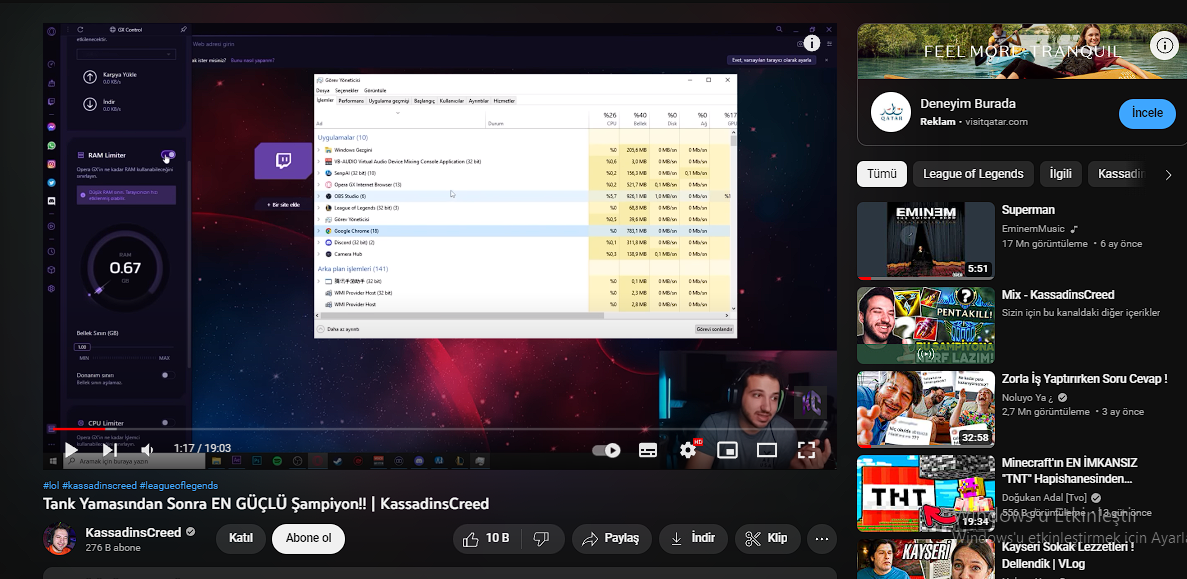Create a clip with the Klip button
The width and height of the screenshot is (1187, 579).
click(766, 538)
